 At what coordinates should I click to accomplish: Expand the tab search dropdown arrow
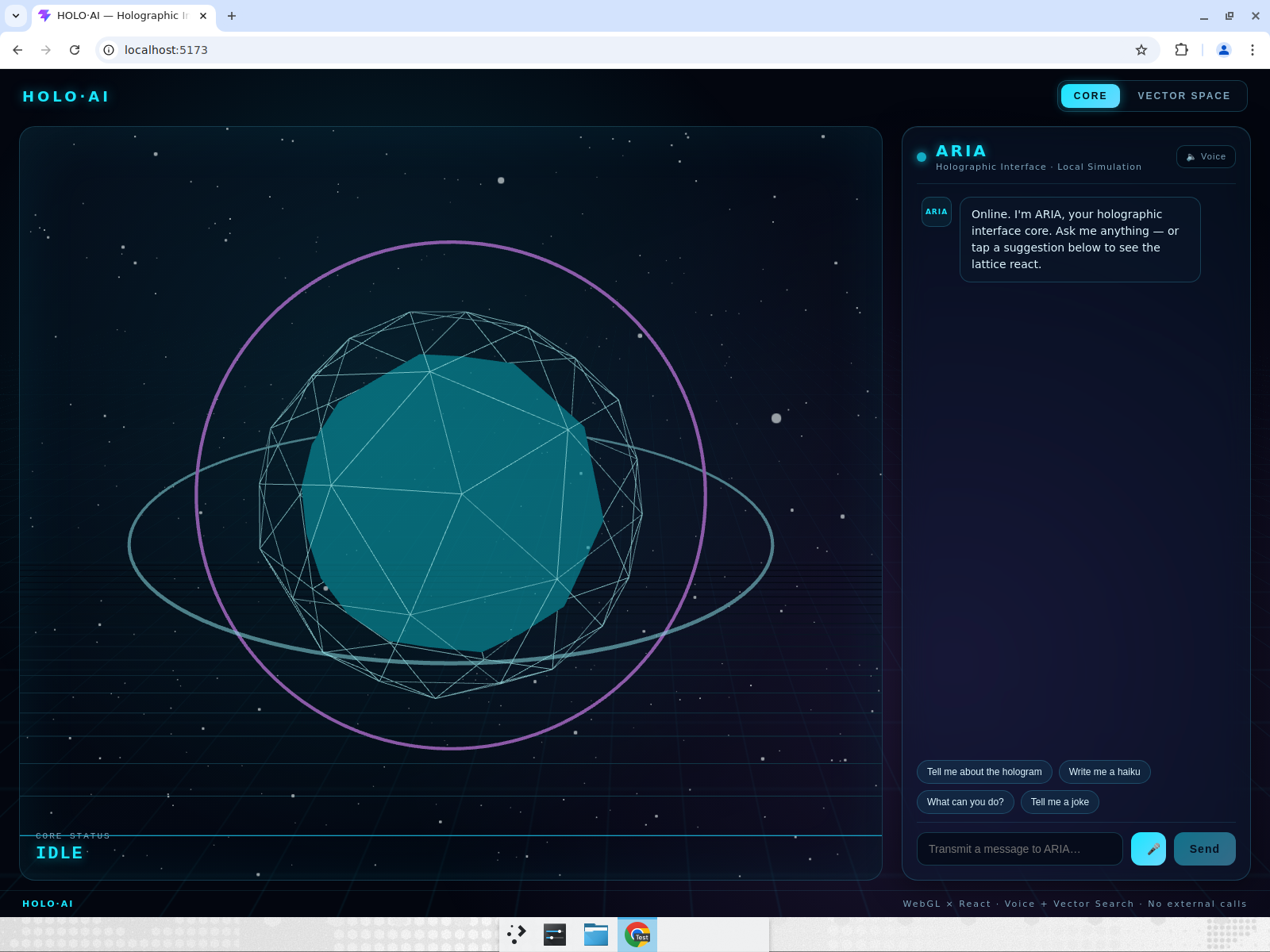click(16, 16)
